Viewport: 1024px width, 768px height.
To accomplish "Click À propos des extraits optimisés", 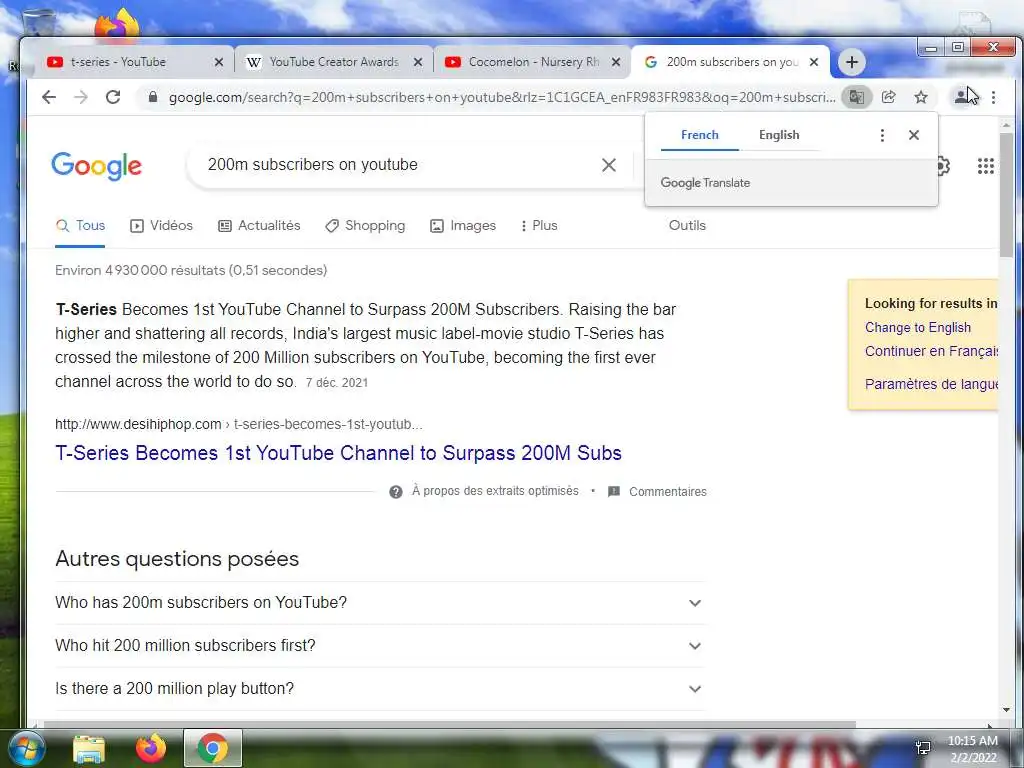I will point(495,491).
